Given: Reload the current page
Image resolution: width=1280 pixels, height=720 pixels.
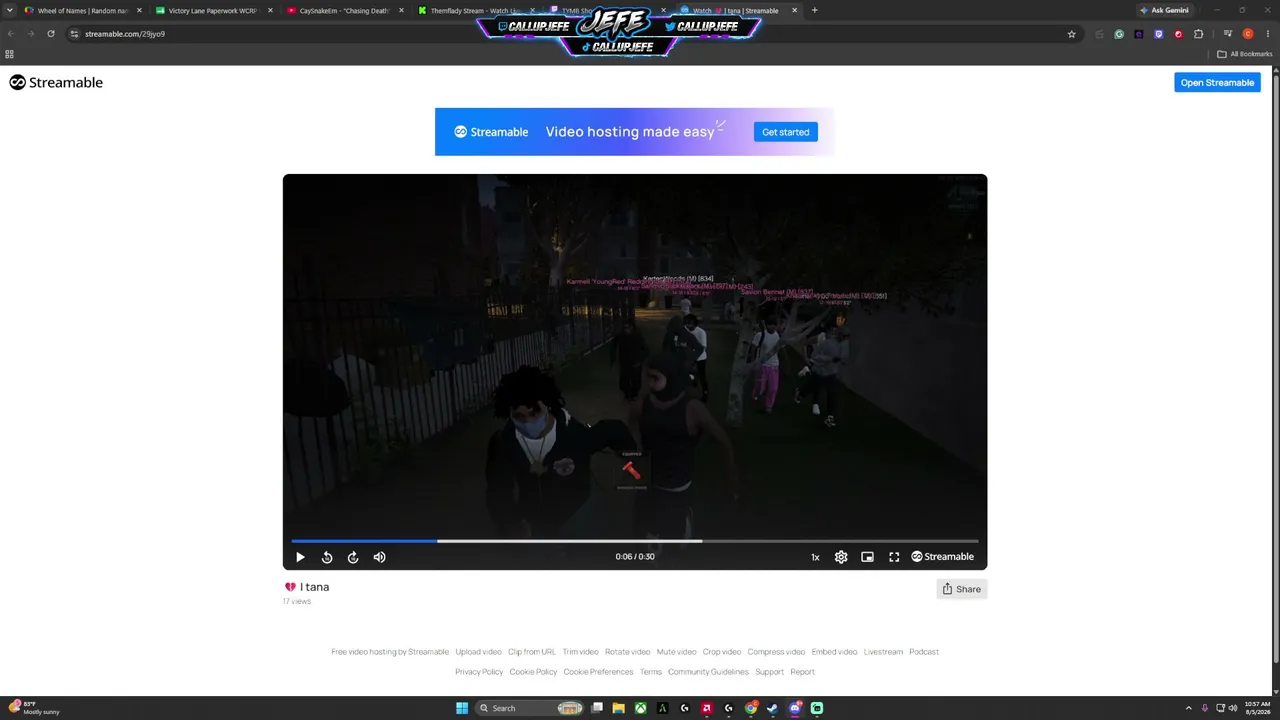Looking at the screenshot, I should pyautogui.click(x=51, y=34).
